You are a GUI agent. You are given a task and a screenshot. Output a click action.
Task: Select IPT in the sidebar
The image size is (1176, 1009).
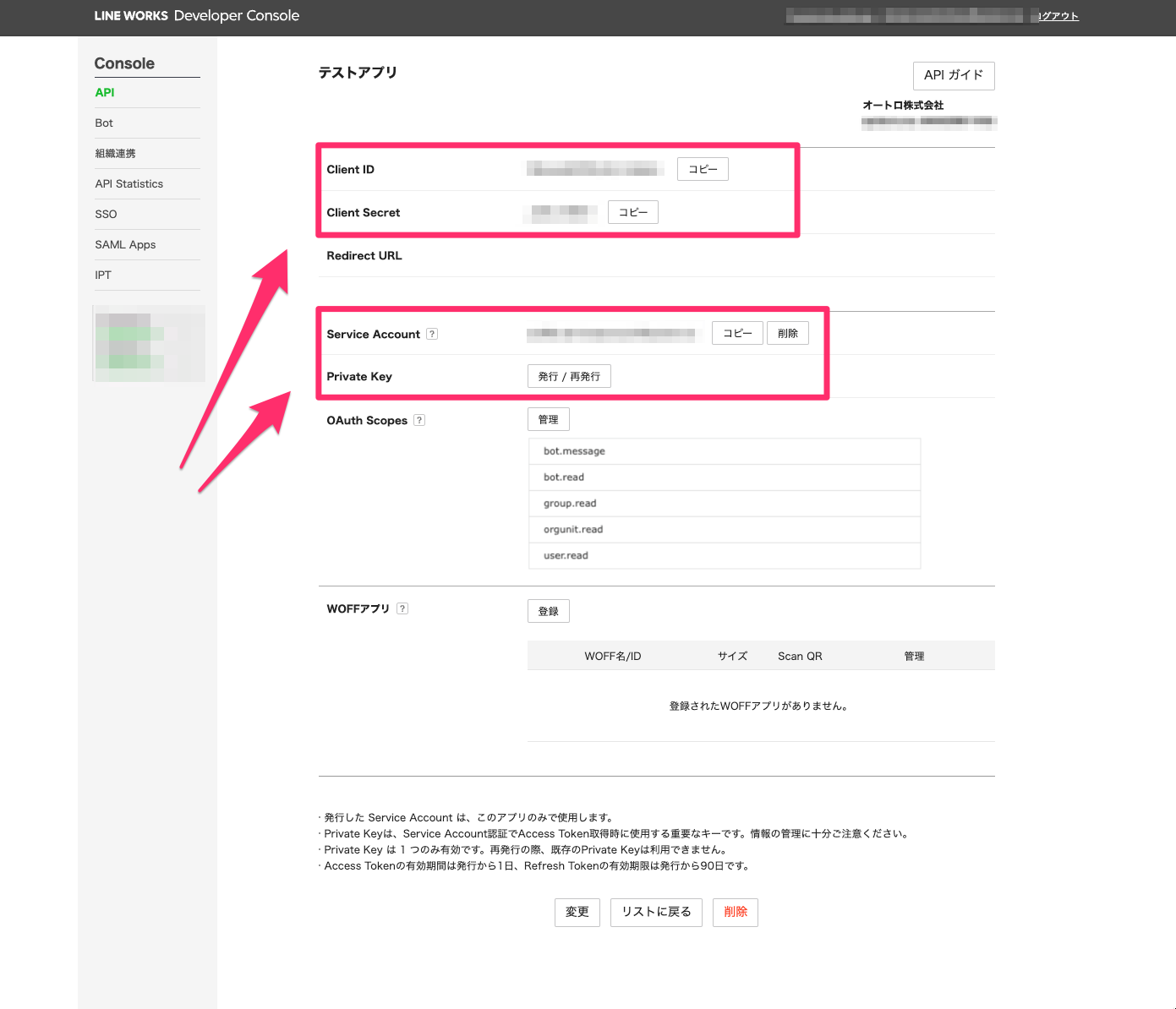tap(103, 275)
